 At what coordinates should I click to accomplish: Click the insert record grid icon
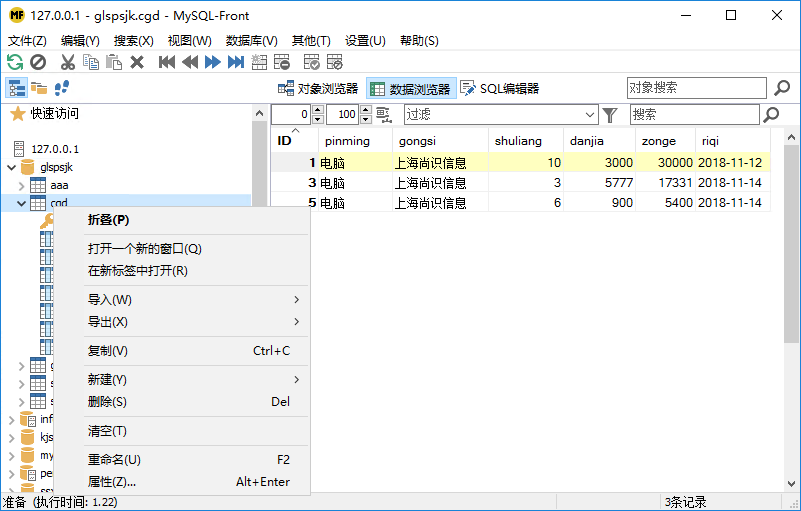pos(259,62)
